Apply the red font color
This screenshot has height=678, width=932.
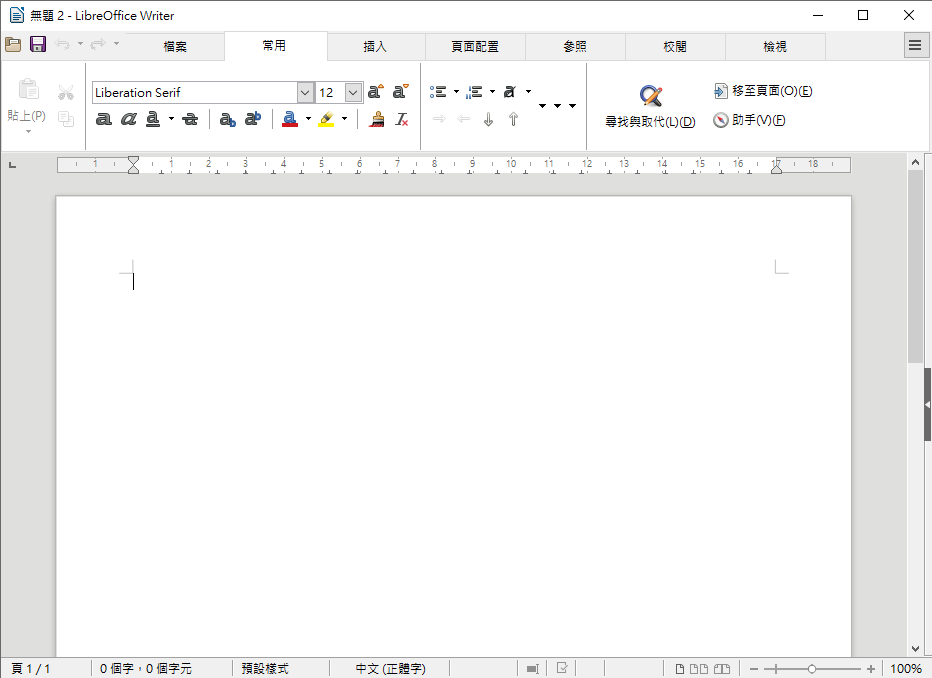click(x=290, y=119)
